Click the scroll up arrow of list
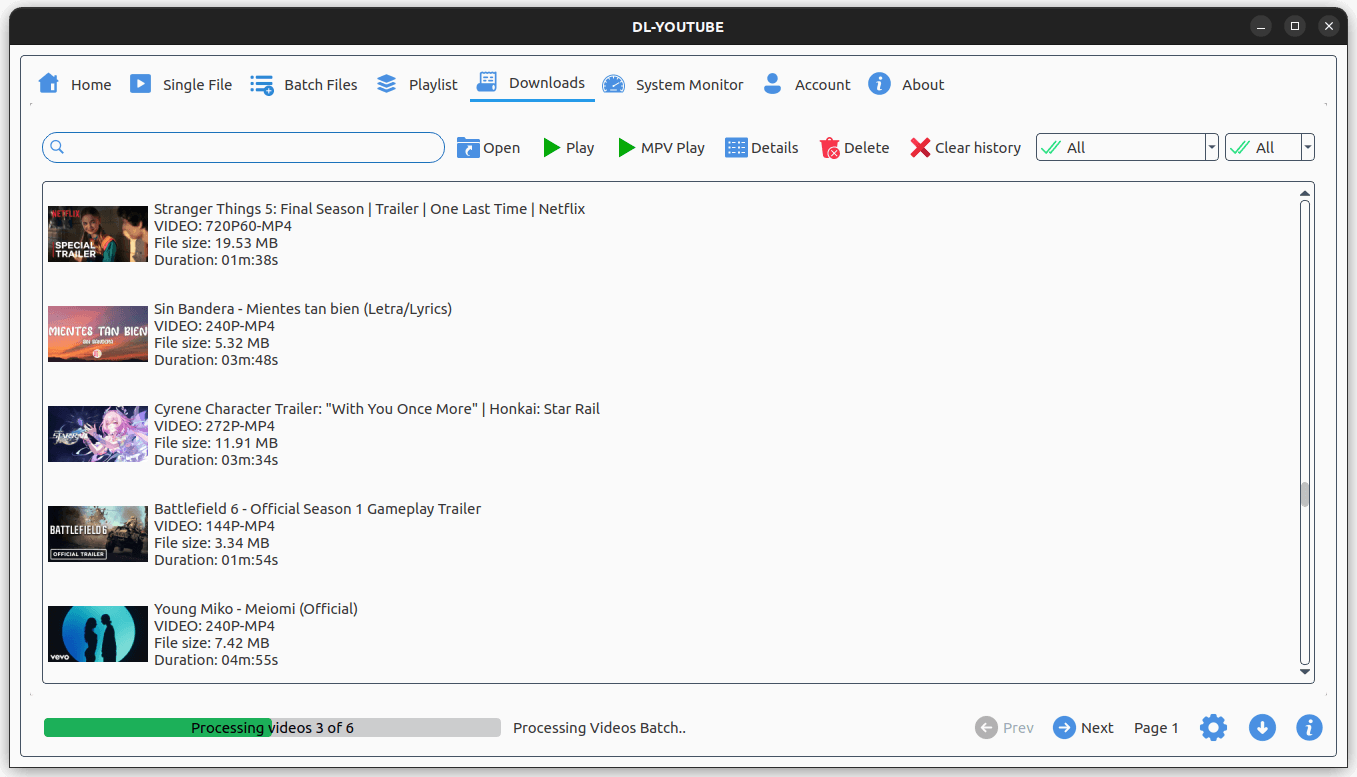 [x=1304, y=193]
